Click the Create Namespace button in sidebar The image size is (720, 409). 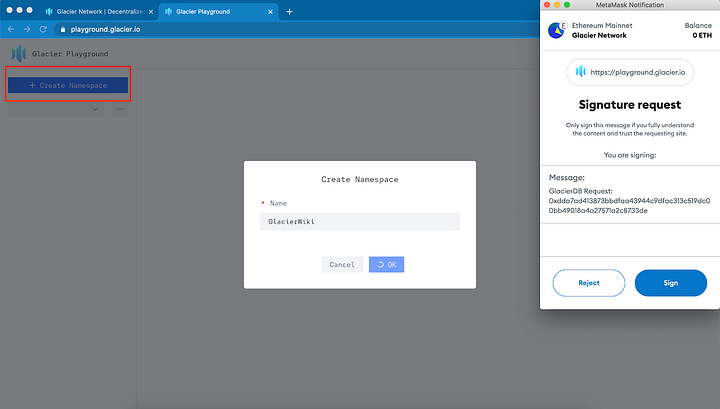click(x=68, y=85)
